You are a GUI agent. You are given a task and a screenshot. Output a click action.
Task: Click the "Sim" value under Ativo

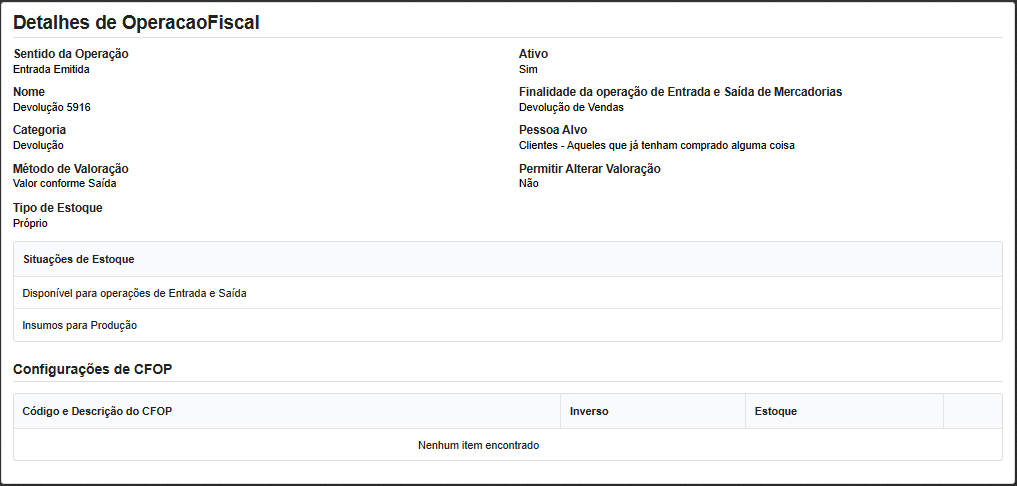[x=528, y=69]
